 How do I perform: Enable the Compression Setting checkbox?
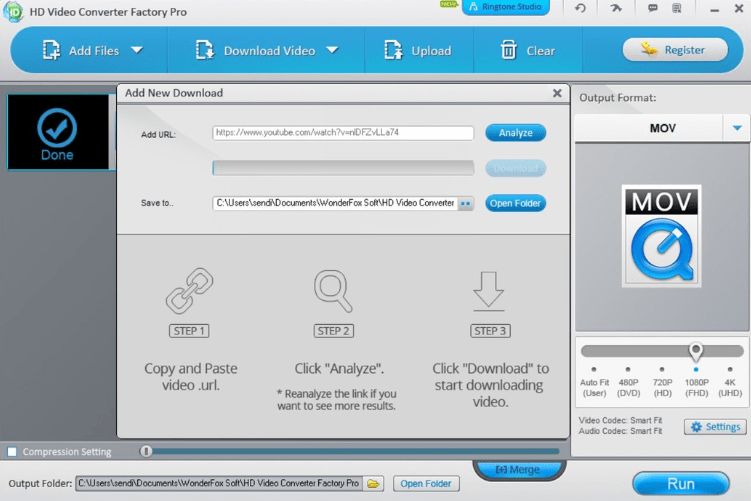pos(12,452)
